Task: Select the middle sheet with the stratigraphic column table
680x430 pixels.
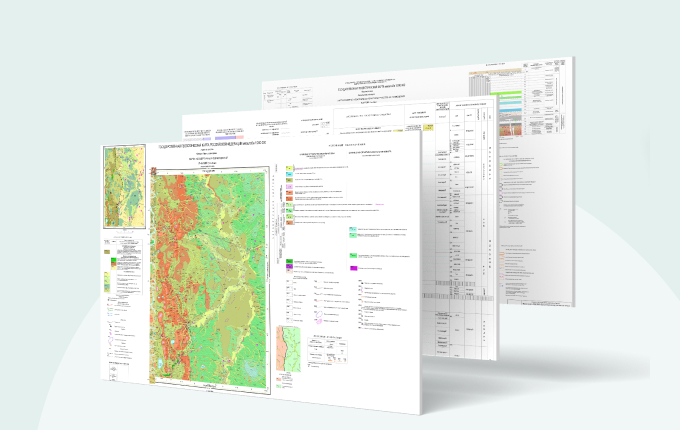Action: tap(460, 230)
